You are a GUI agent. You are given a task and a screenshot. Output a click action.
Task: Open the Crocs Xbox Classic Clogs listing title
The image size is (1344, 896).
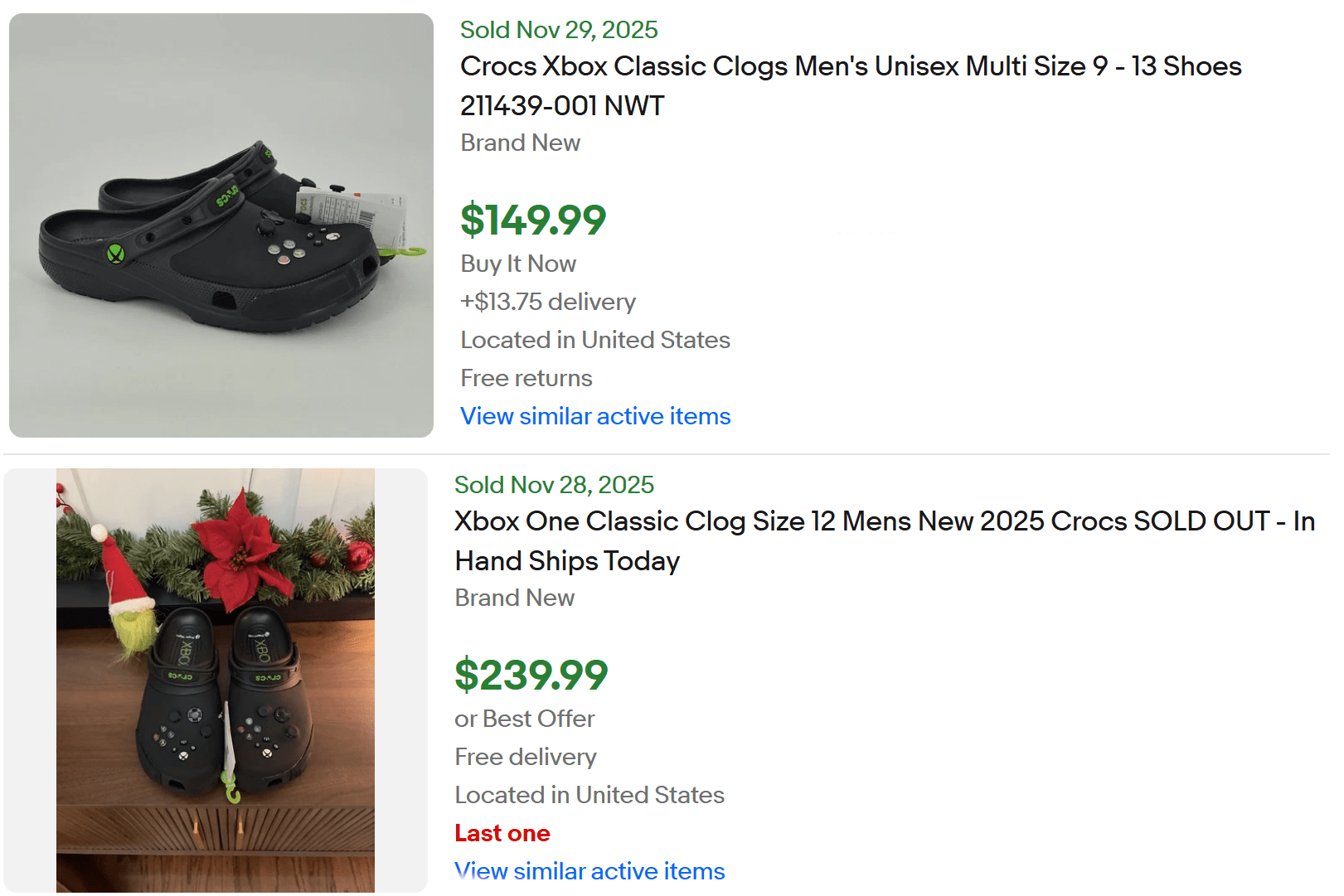tap(849, 85)
